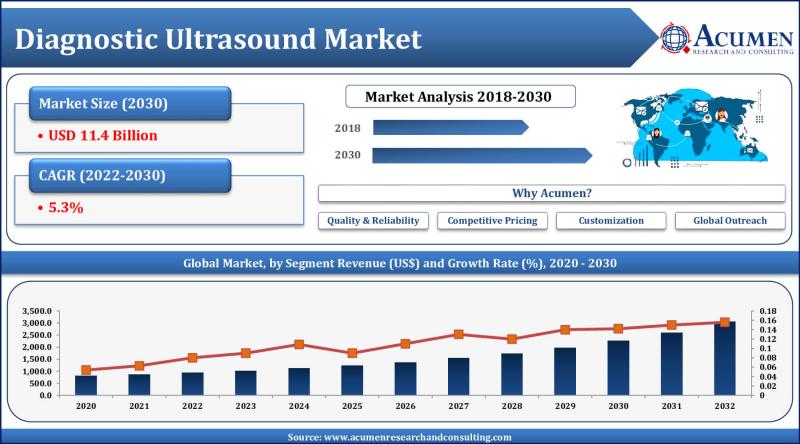Select the Competitive Pricing box
The image size is (800, 444).
tap(492, 220)
